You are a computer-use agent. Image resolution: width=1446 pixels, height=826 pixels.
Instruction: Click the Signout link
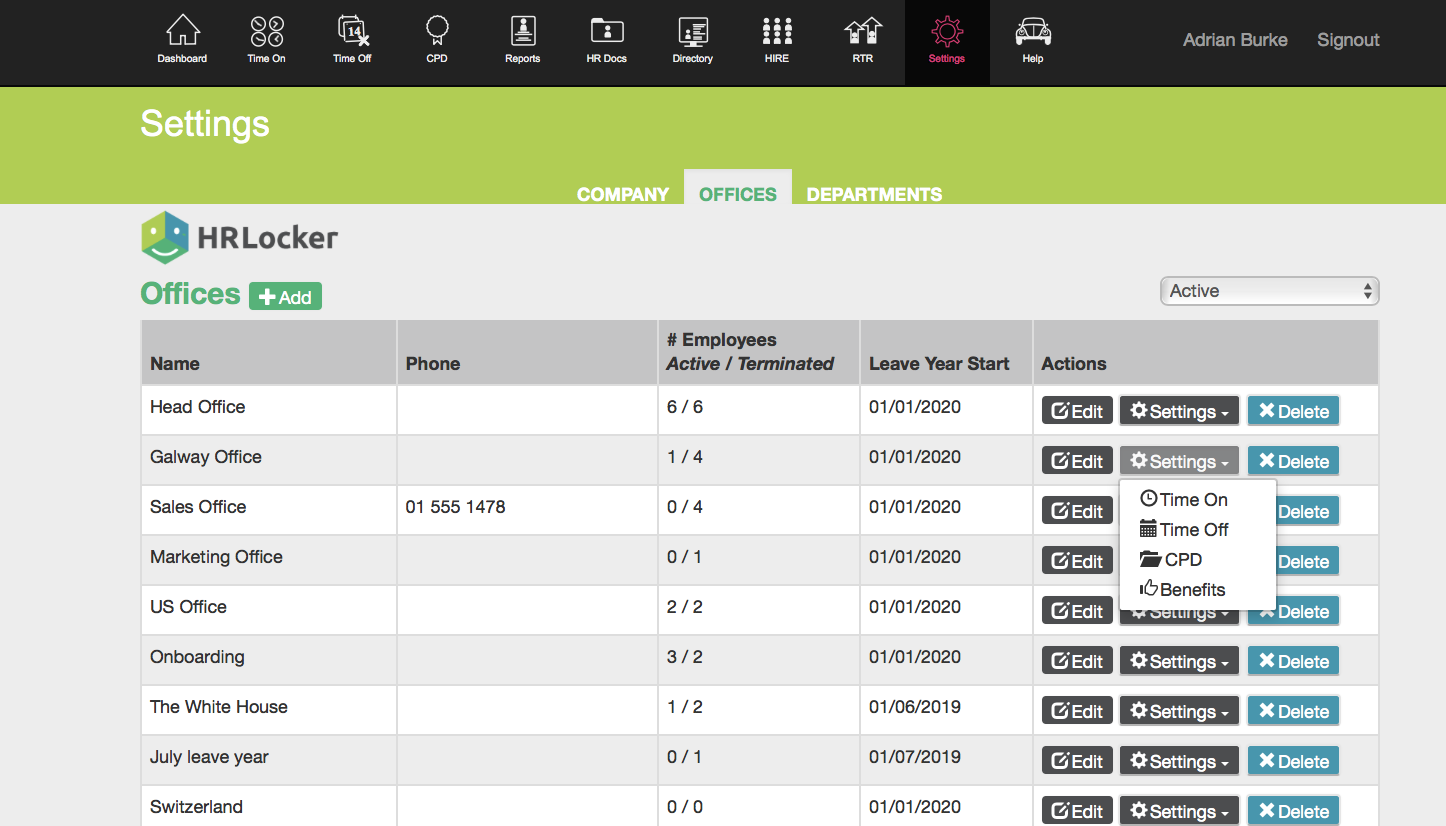(x=1348, y=40)
